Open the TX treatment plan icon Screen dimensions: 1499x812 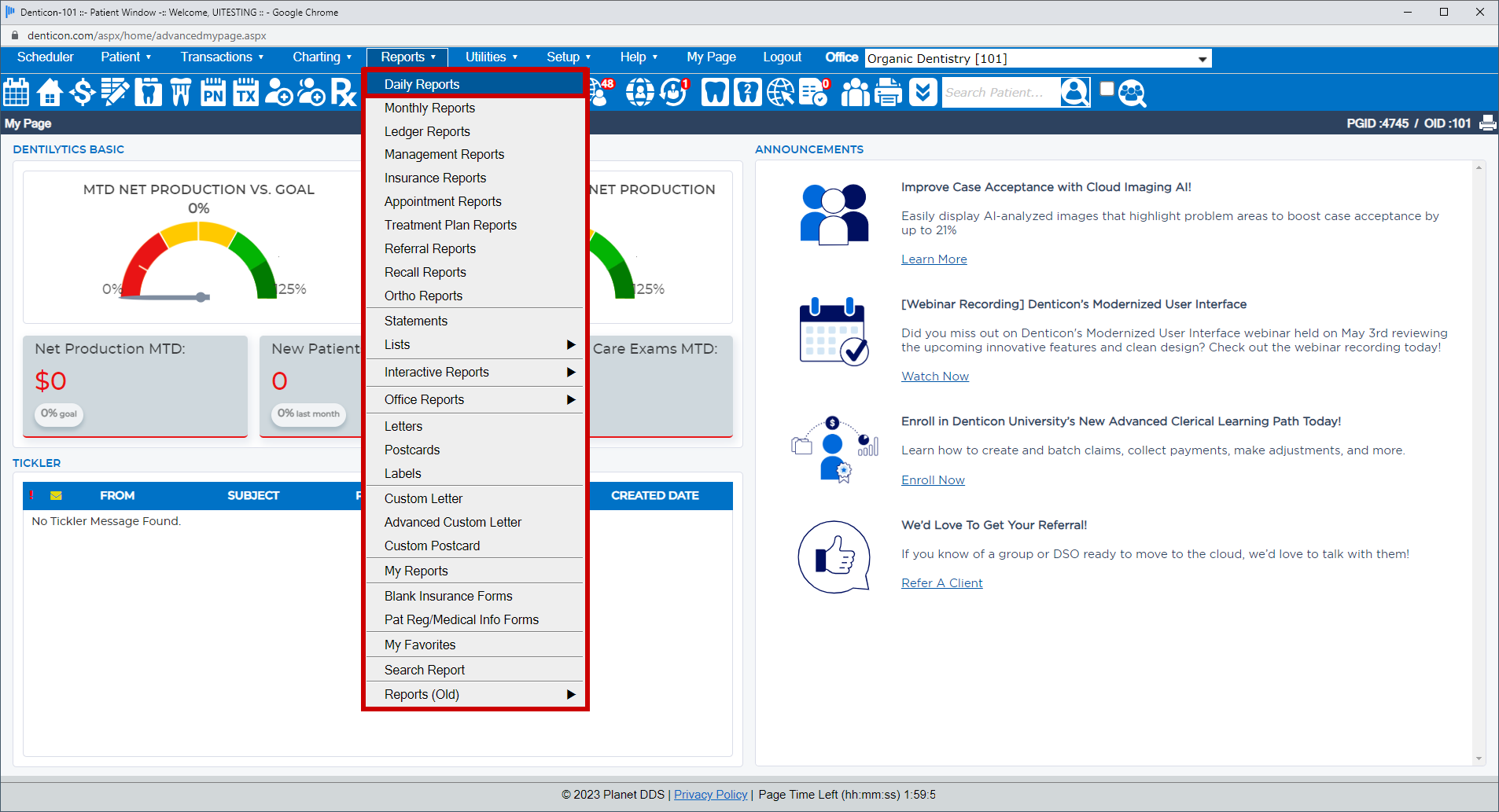coord(246,93)
